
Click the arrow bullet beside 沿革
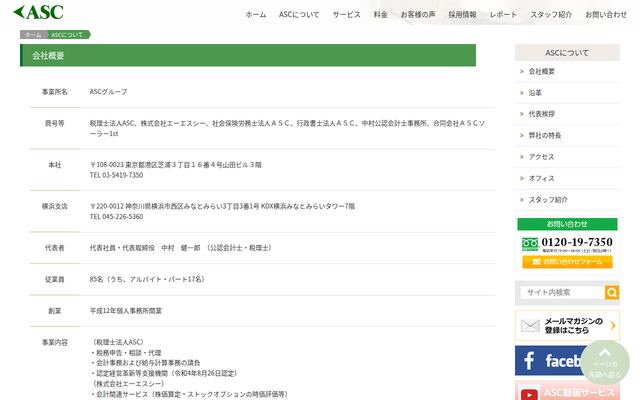point(522,93)
